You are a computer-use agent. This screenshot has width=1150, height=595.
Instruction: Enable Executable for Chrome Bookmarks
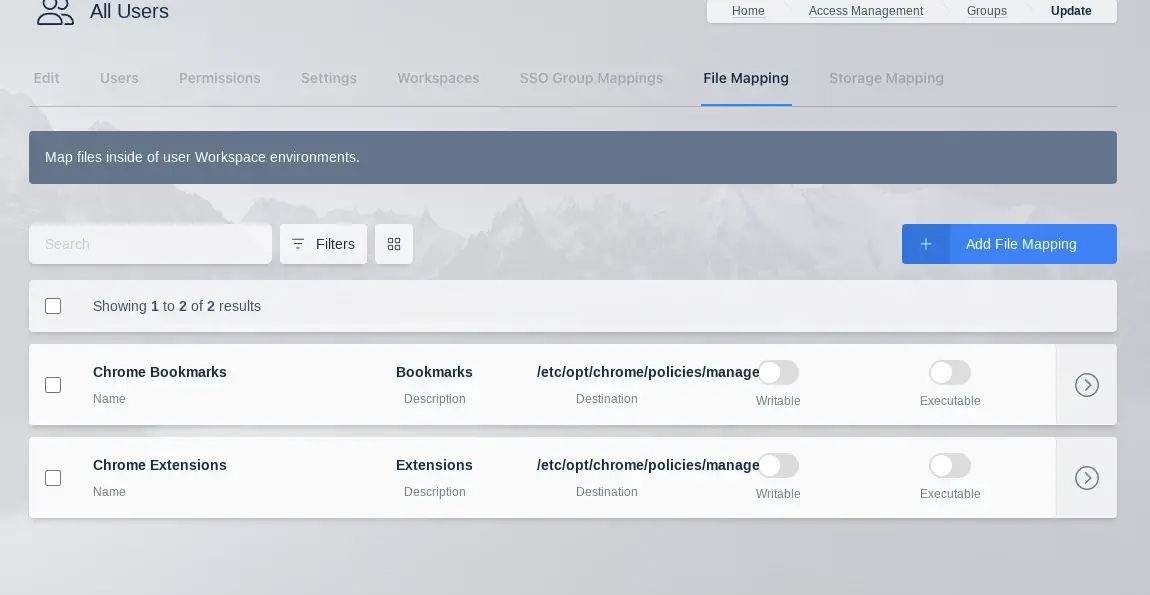[949, 372]
